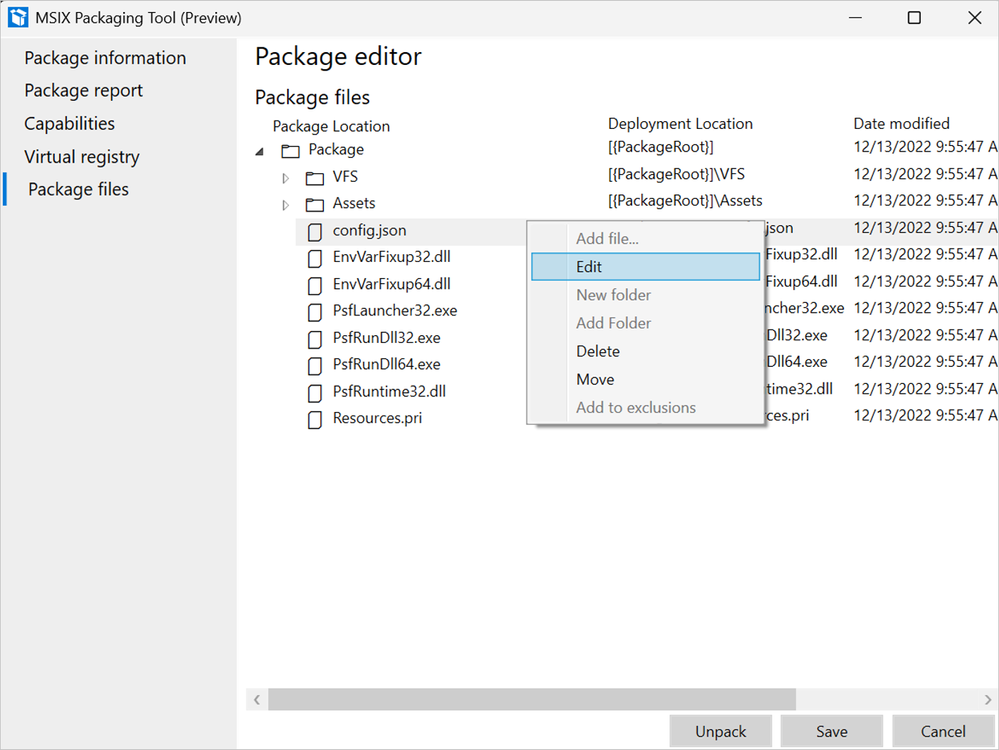999x750 pixels.
Task: Open the Virtual registry section
Action: tap(82, 157)
